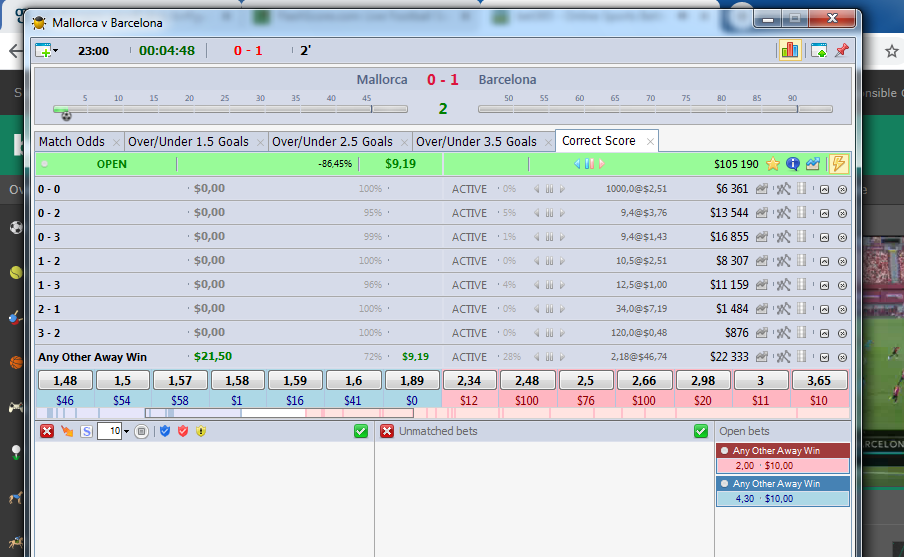Click the ladder grid icon on 2 - 1 row
904x557 pixels.
point(801,309)
